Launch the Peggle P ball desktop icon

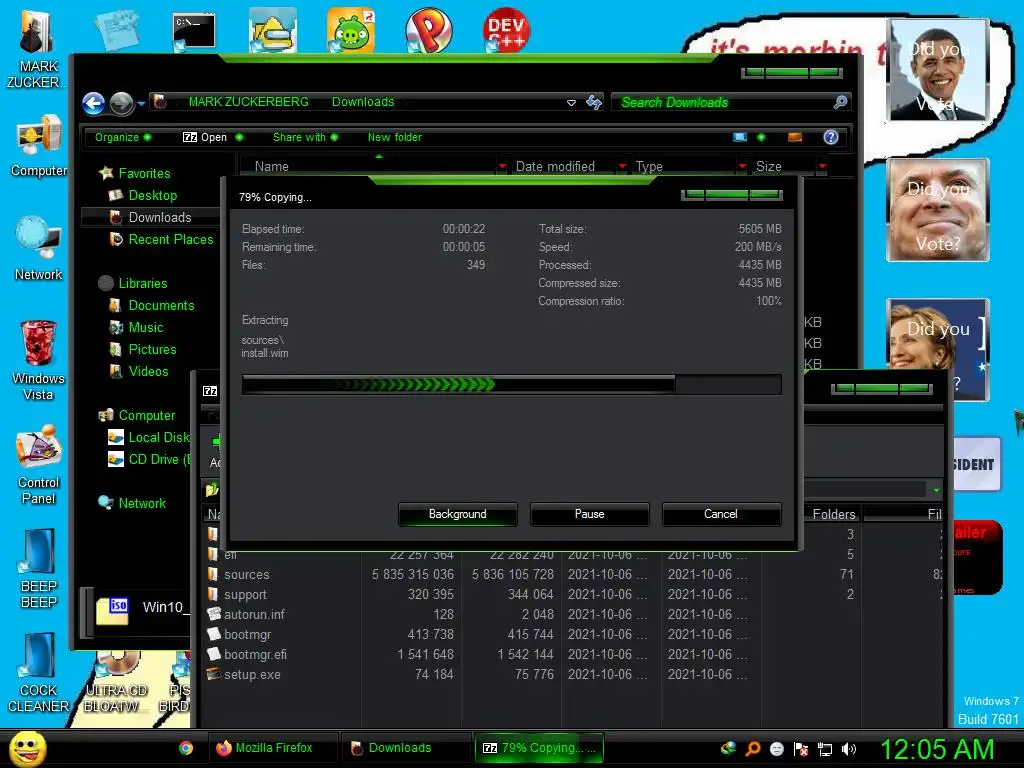click(428, 31)
